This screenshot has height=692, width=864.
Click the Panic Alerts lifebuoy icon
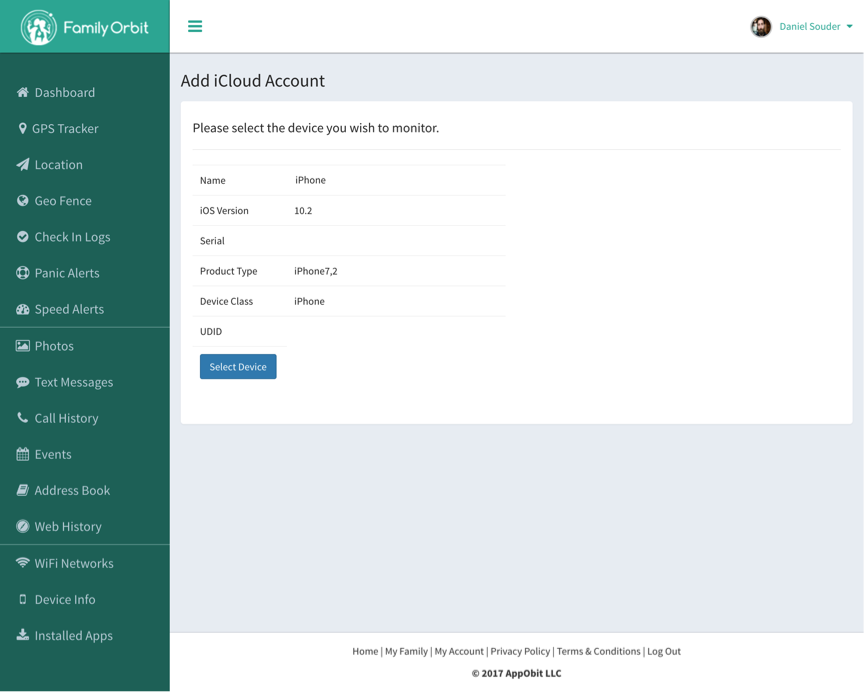(23, 273)
